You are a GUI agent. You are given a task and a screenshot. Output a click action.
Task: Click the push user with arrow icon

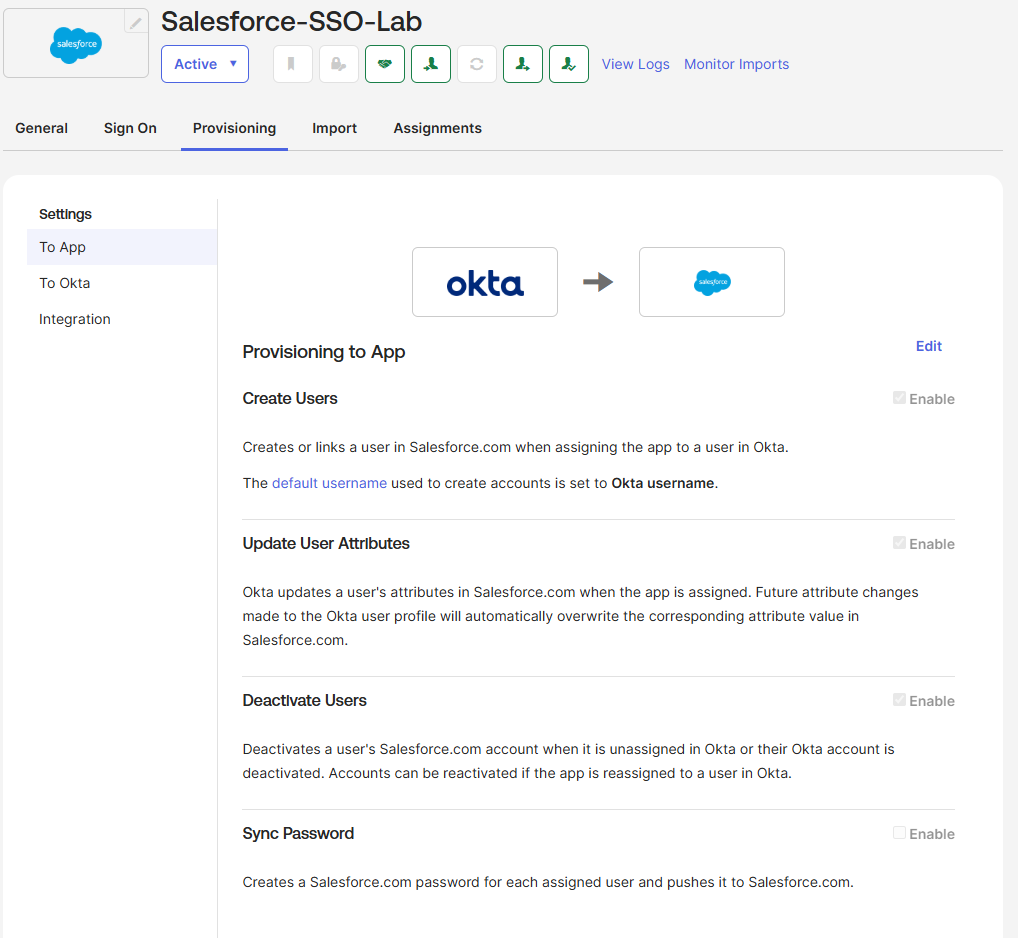pyautogui.click(x=523, y=63)
